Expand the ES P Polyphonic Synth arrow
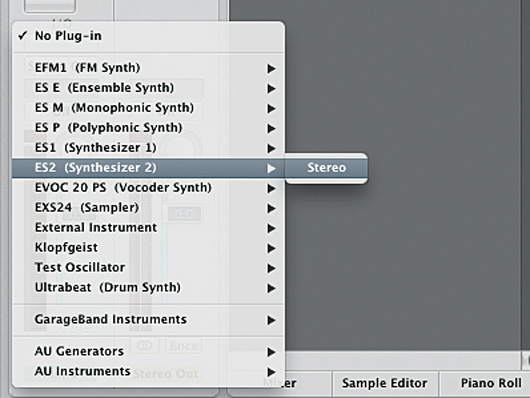530x398 pixels. (x=271, y=128)
